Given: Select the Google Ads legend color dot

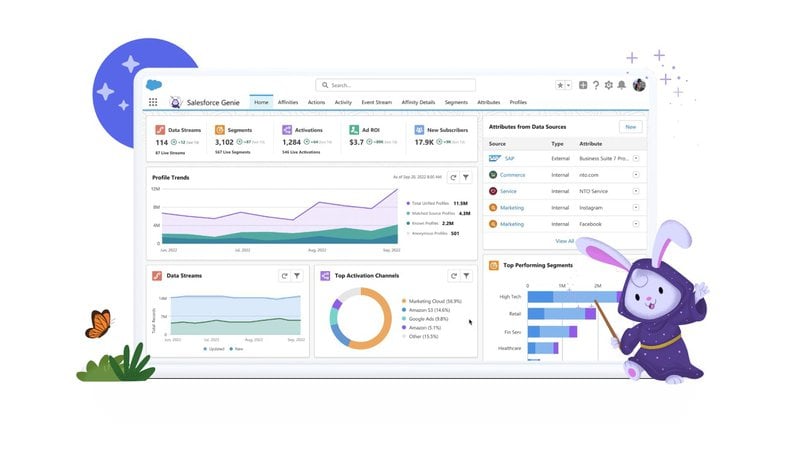Looking at the screenshot, I should (404, 318).
